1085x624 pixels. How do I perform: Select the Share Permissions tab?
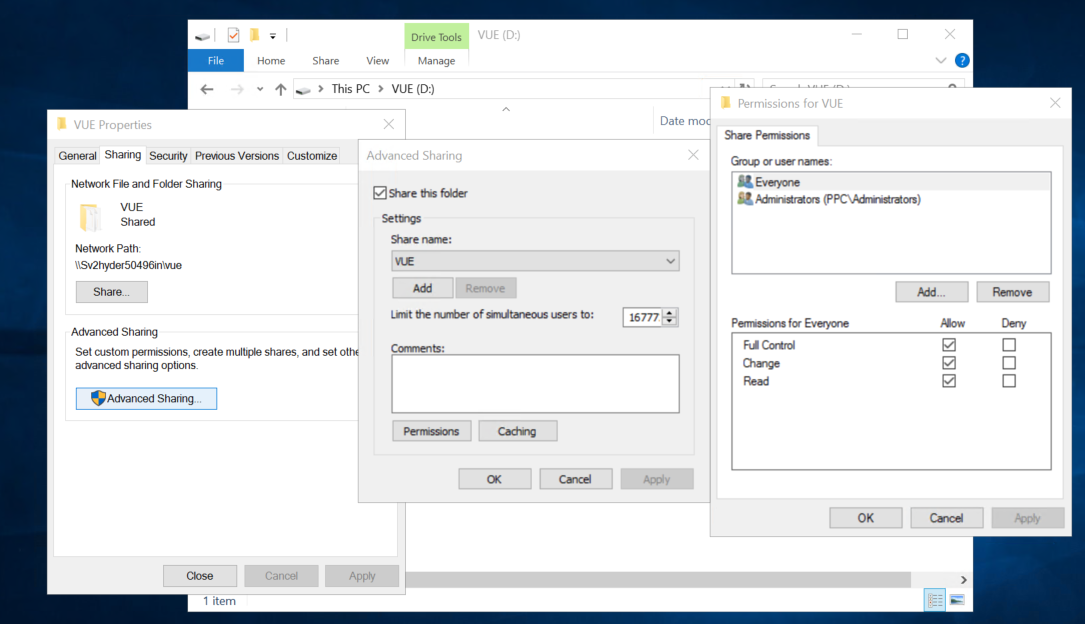click(x=767, y=135)
